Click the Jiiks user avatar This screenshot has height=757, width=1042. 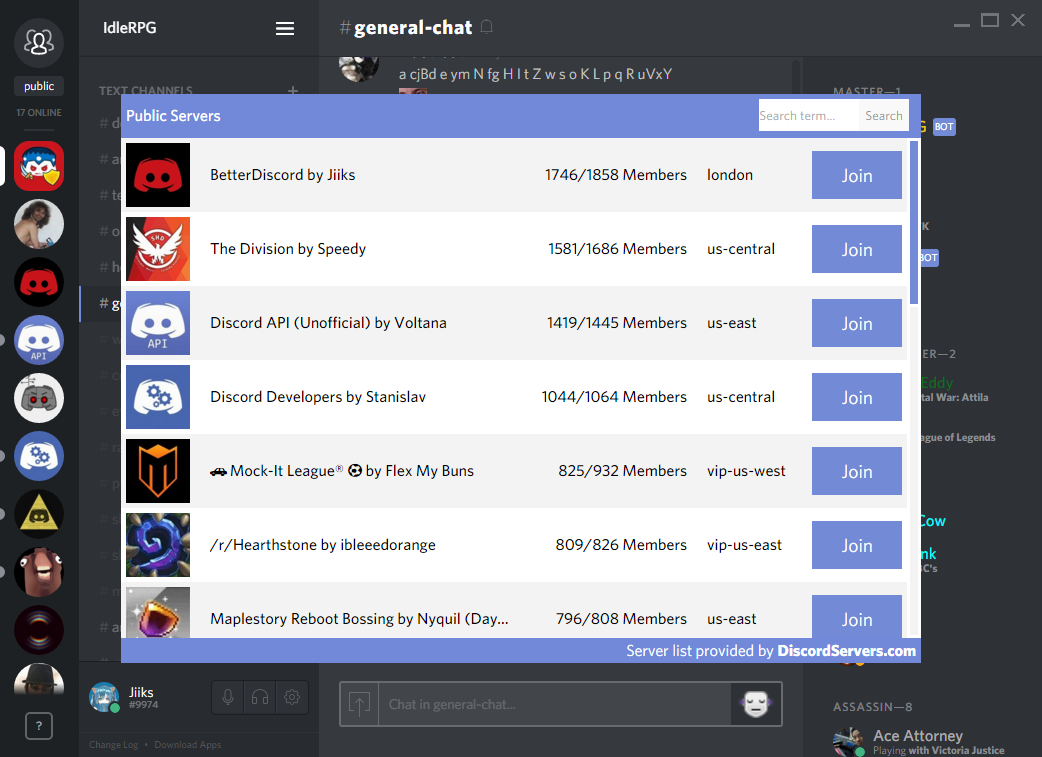coord(104,697)
